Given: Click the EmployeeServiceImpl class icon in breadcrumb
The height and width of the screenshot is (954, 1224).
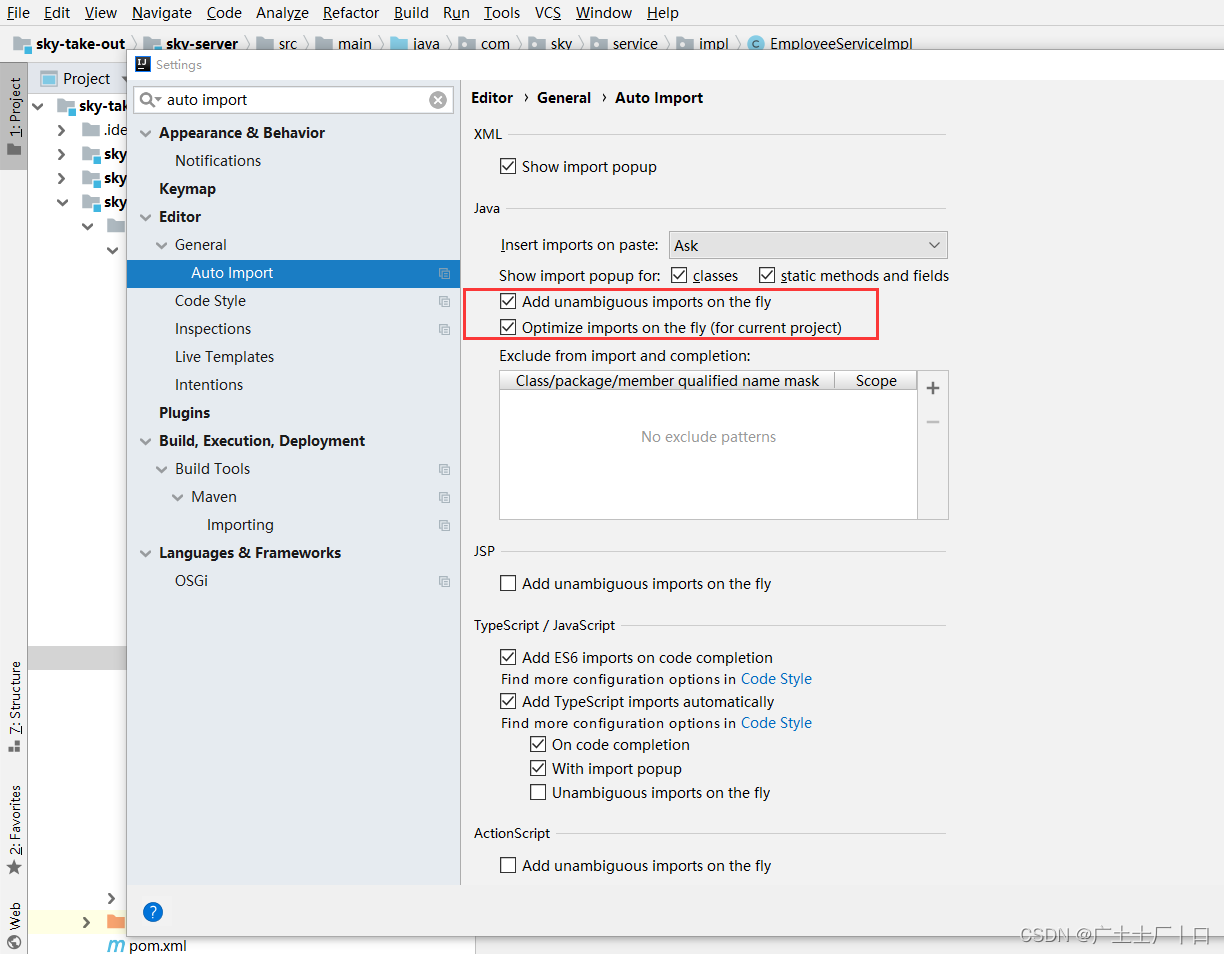Looking at the screenshot, I should tap(756, 44).
